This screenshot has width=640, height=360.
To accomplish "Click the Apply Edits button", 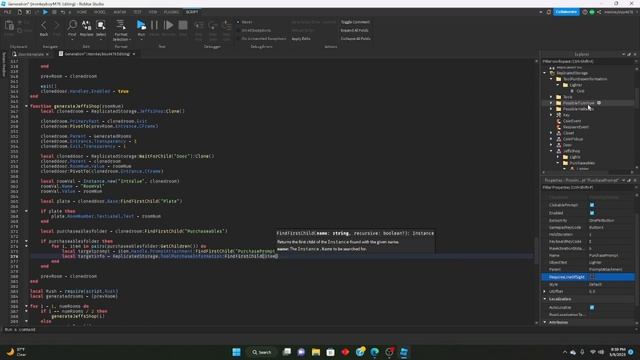I will (301, 39).
